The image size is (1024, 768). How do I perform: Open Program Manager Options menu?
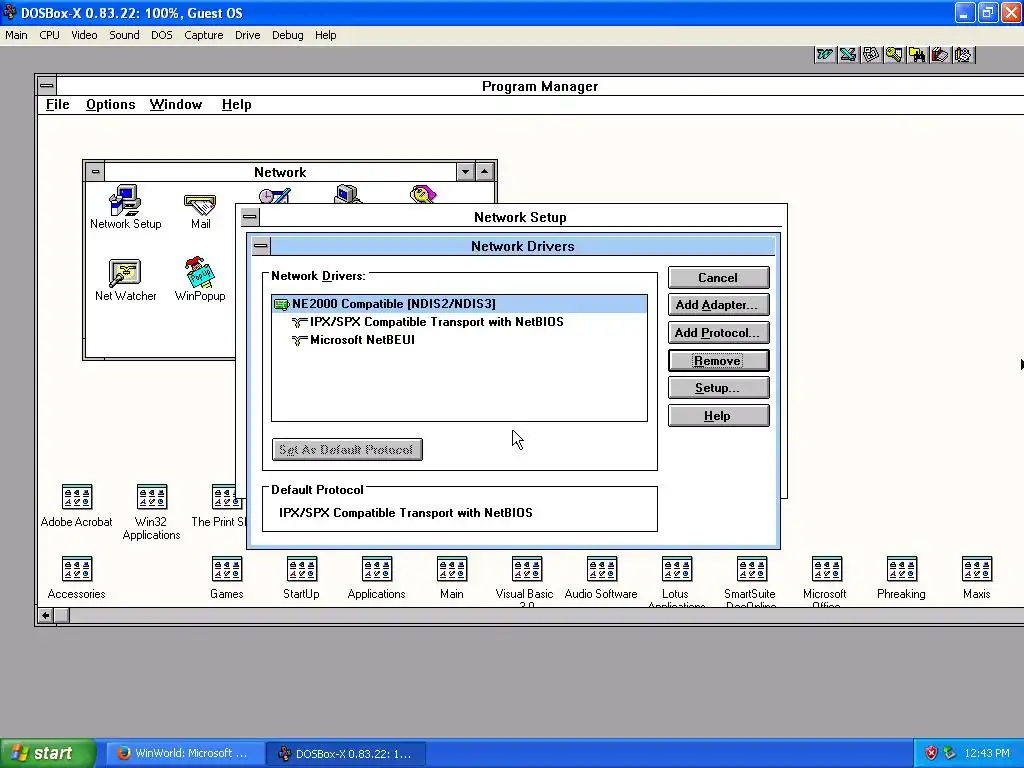pyautogui.click(x=110, y=104)
